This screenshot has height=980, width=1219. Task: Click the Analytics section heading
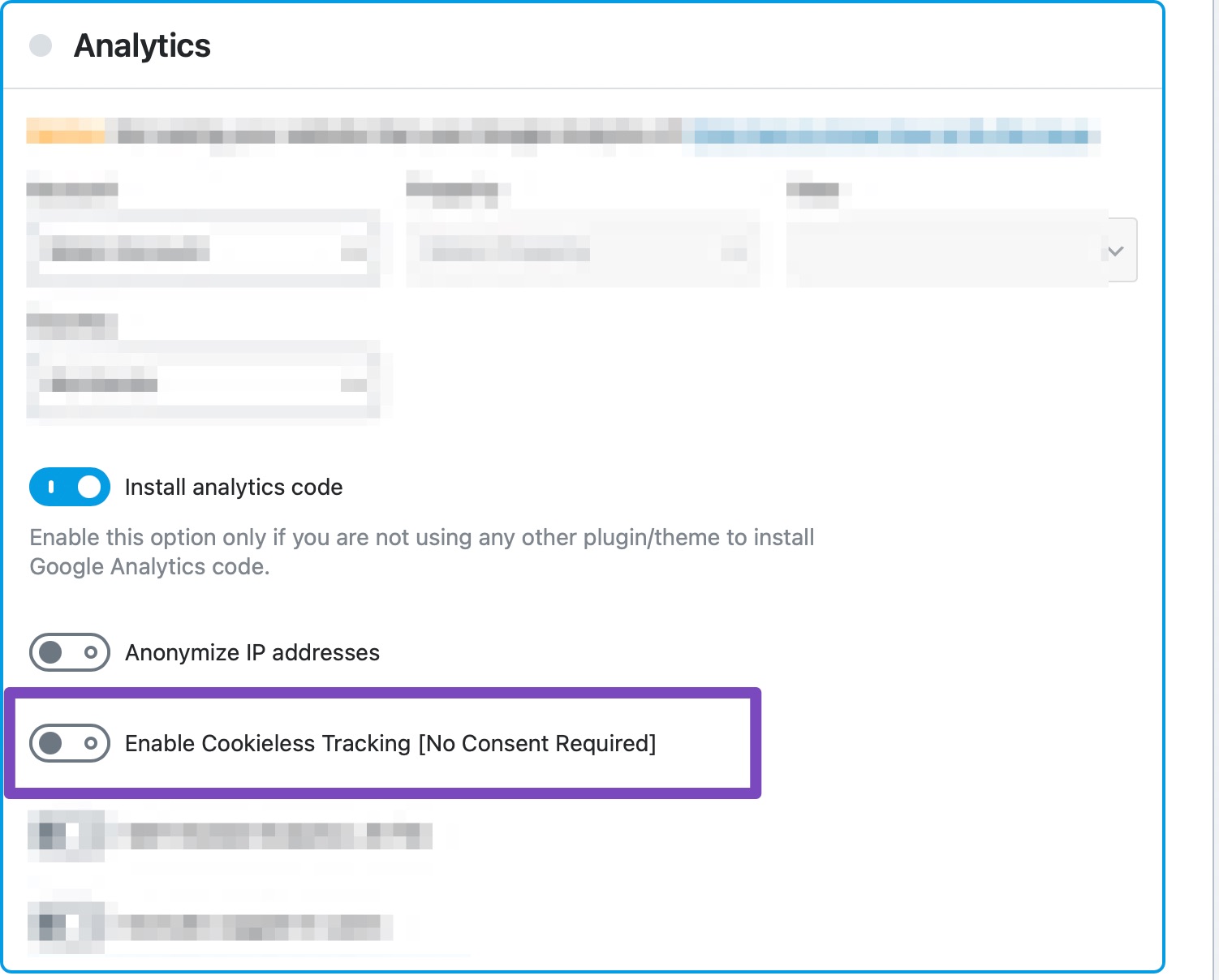tap(142, 45)
